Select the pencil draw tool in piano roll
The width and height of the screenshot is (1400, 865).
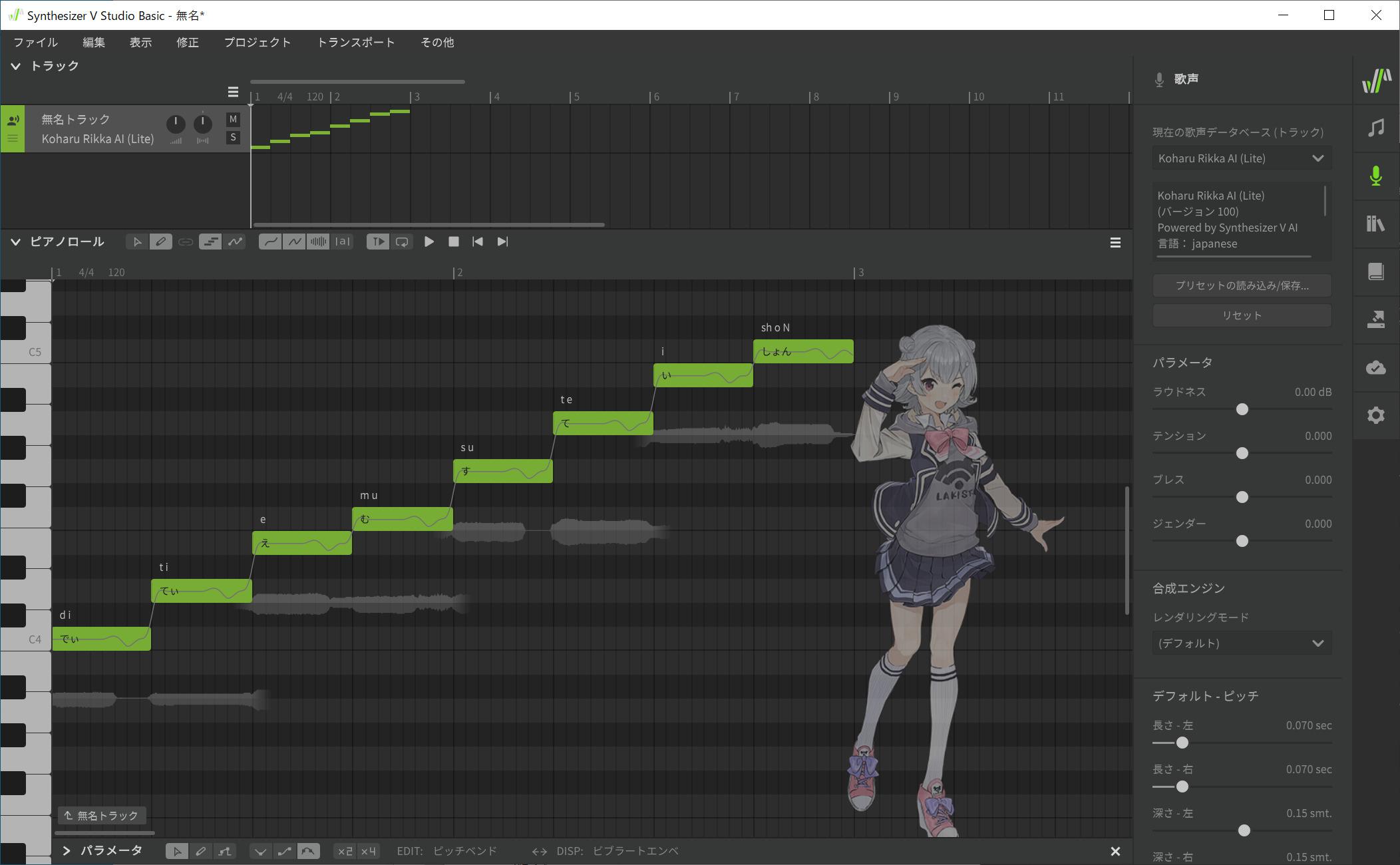[x=161, y=242]
